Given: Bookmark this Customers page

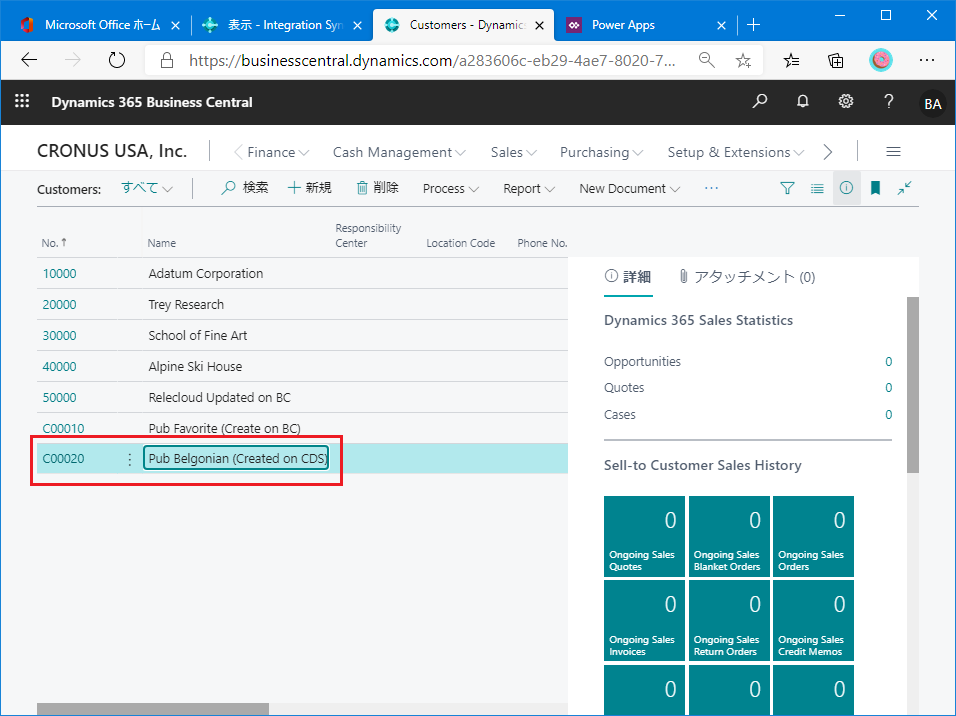Looking at the screenshot, I should [876, 188].
